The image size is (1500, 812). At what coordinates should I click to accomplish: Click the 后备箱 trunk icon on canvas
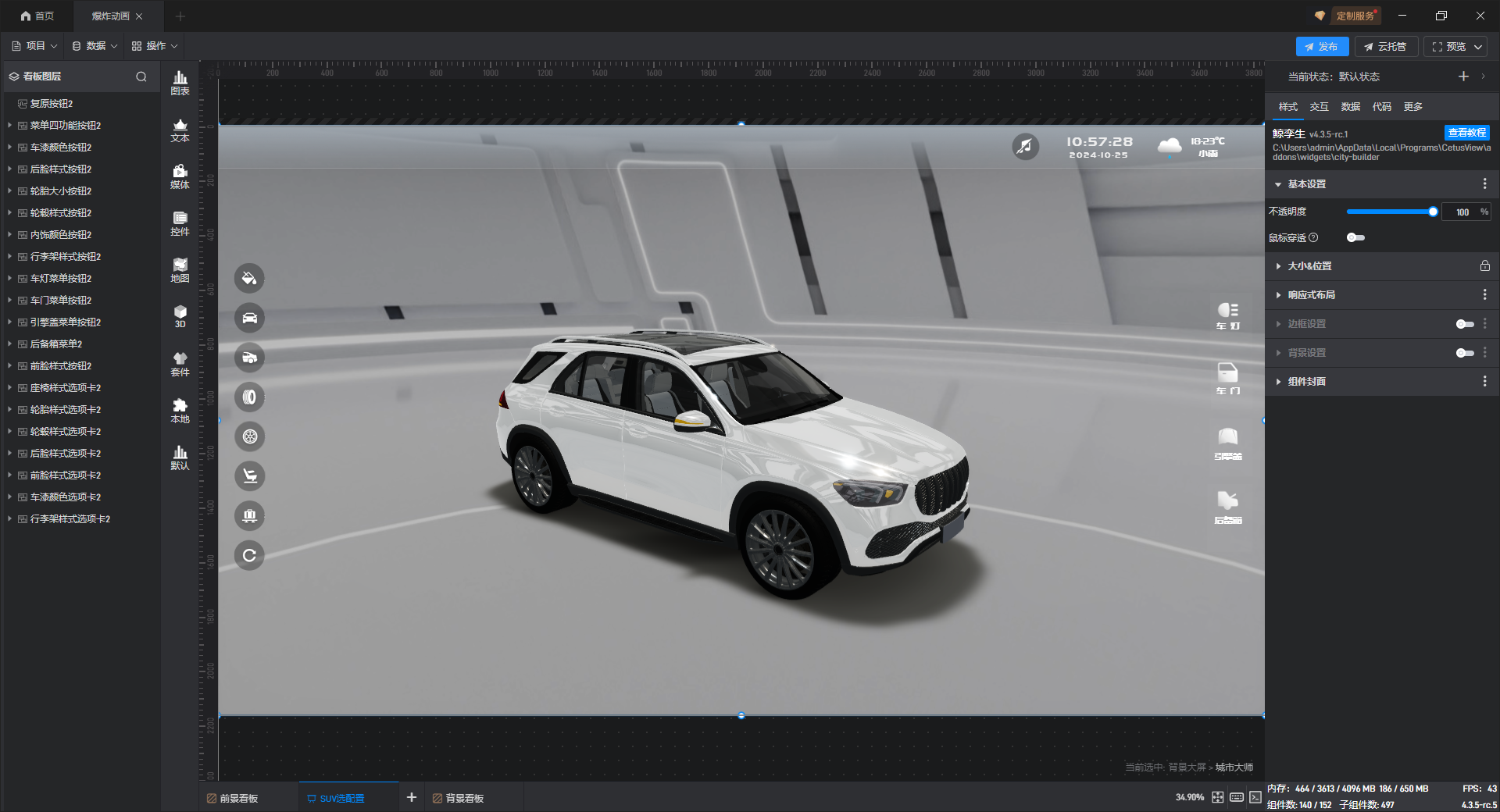[x=1228, y=507]
